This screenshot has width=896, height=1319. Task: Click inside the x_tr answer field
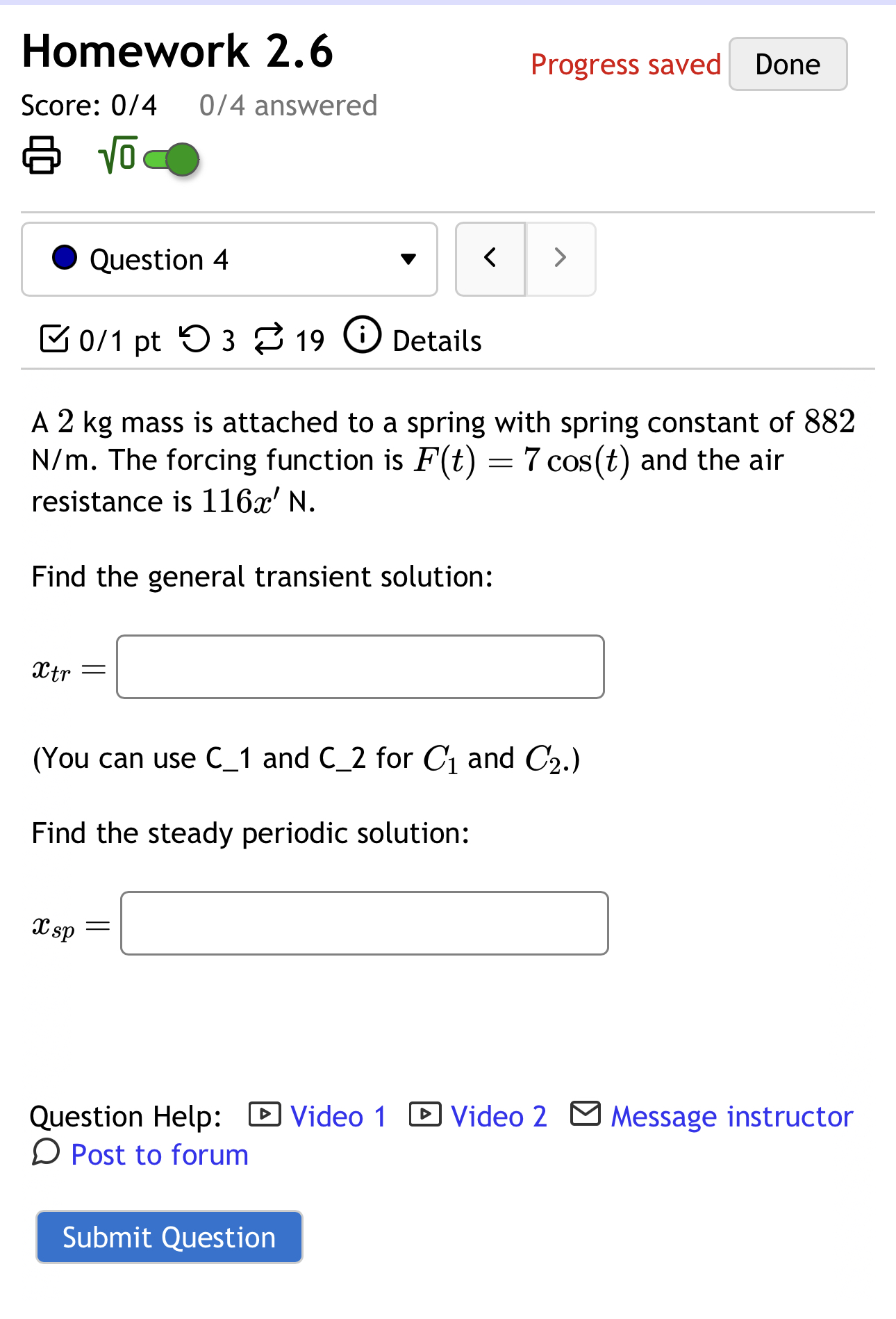tap(360, 666)
